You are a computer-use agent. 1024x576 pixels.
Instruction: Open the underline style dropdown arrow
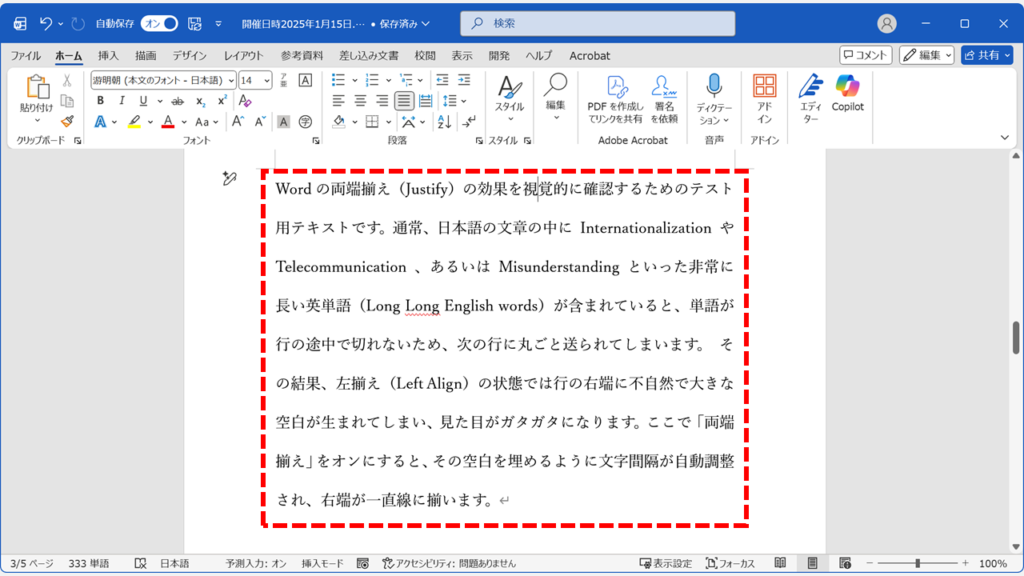point(158,100)
